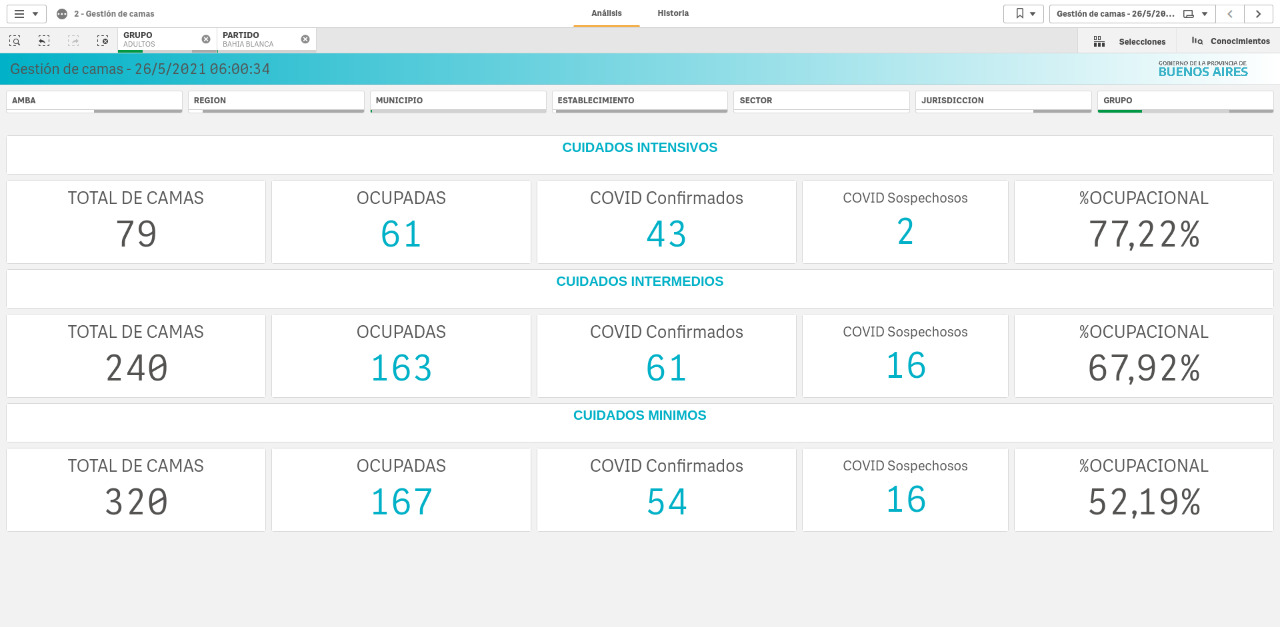Open the ESTABLECIMIENTO filter pane
Image resolution: width=1280 pixels, height=627 pixels.
[640, 101]
